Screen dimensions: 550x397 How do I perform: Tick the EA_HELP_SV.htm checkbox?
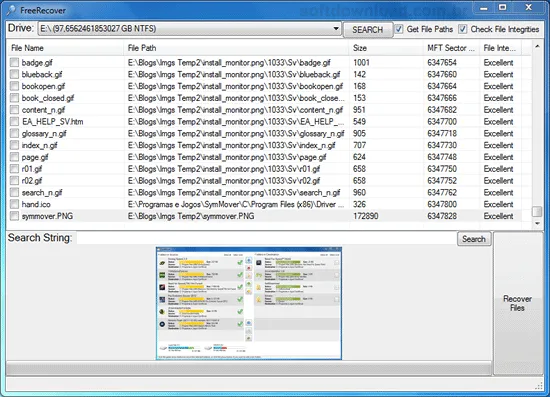point(14,121)
